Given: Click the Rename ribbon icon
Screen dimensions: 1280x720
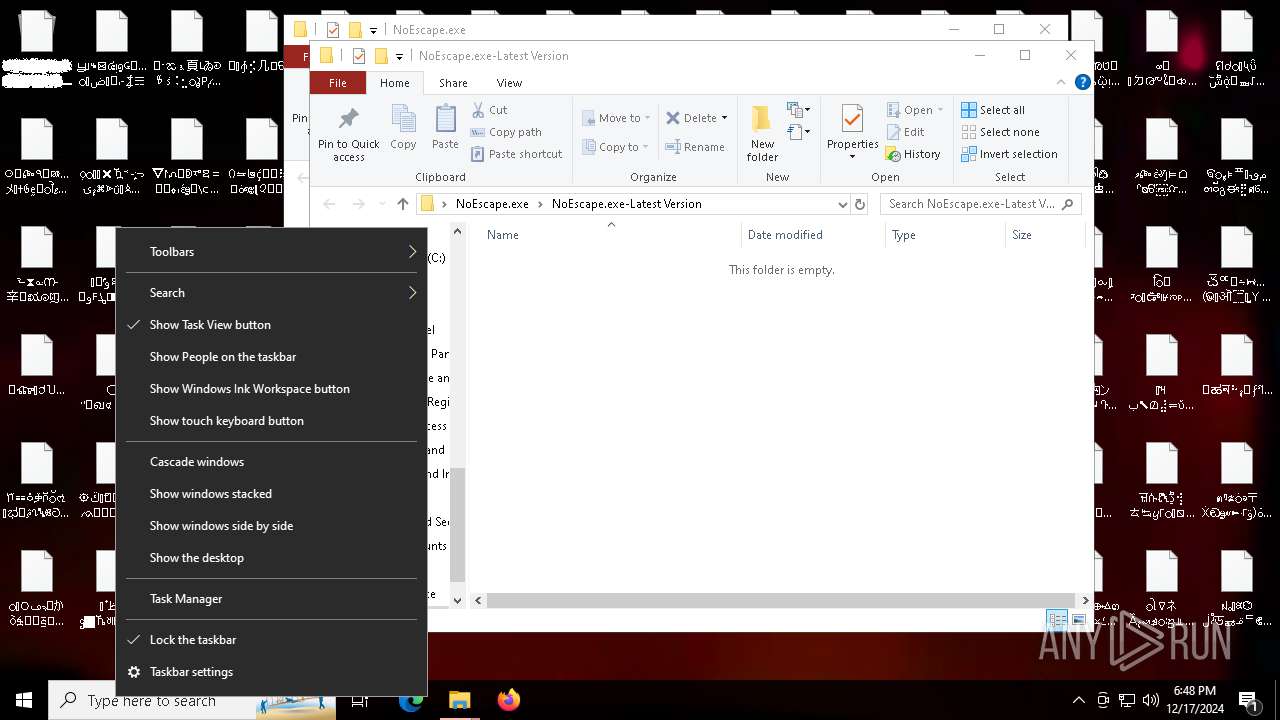Looking at the screenshot, I should pyautogui.click(x=673, y=147).
